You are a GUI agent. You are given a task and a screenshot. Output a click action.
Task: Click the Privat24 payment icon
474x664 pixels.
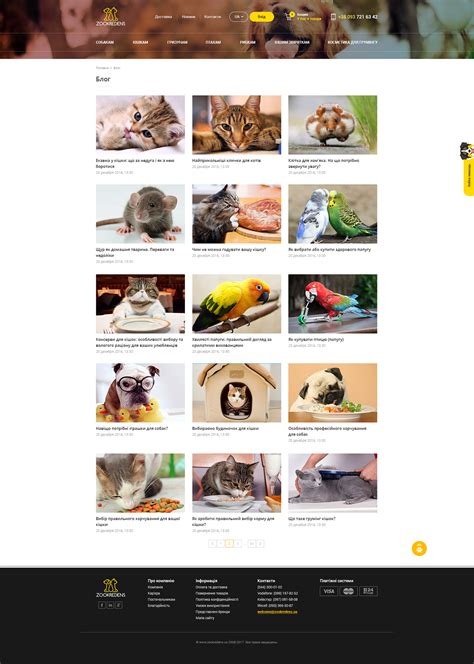point(368,591)
